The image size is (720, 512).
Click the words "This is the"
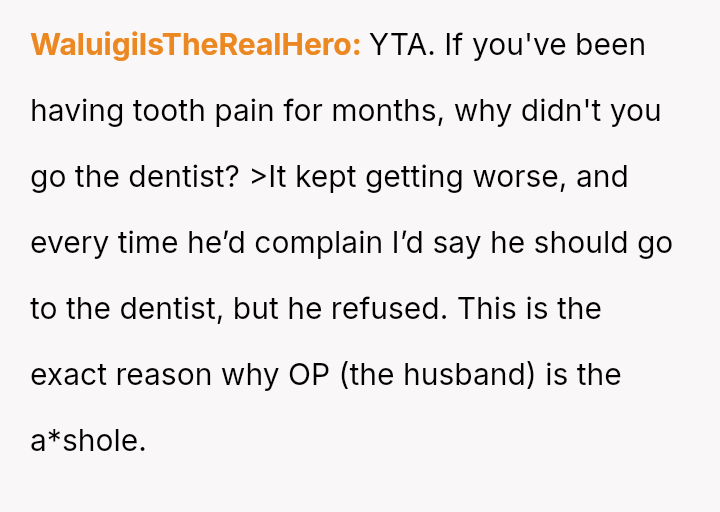(x=530, y=309)
